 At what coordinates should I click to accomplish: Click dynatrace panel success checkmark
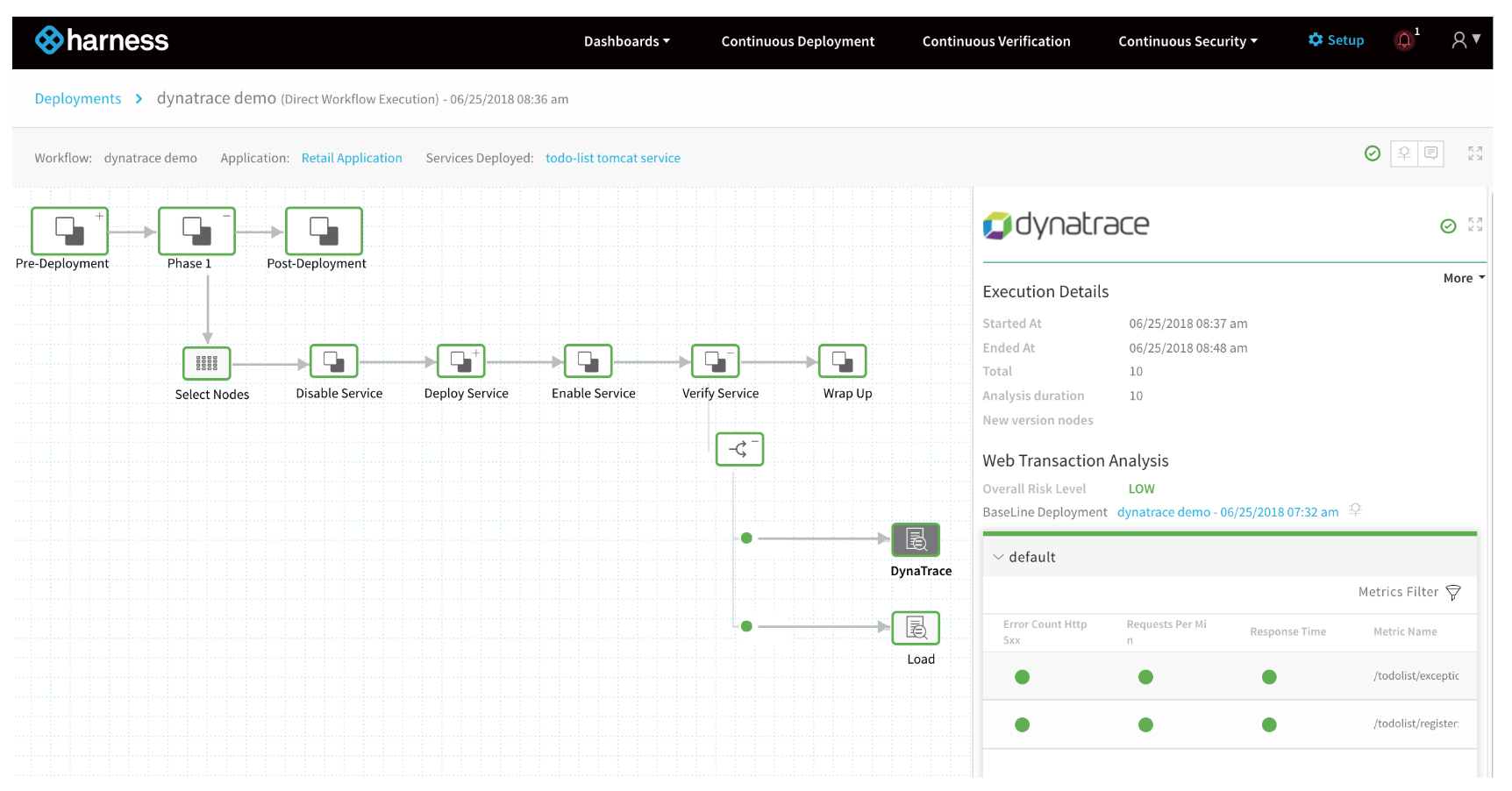(1448, 226)
